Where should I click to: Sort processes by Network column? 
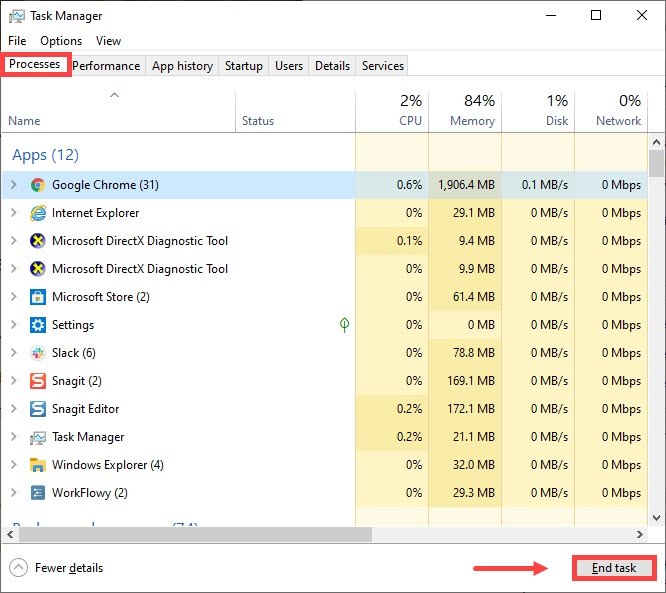point(611,110)
